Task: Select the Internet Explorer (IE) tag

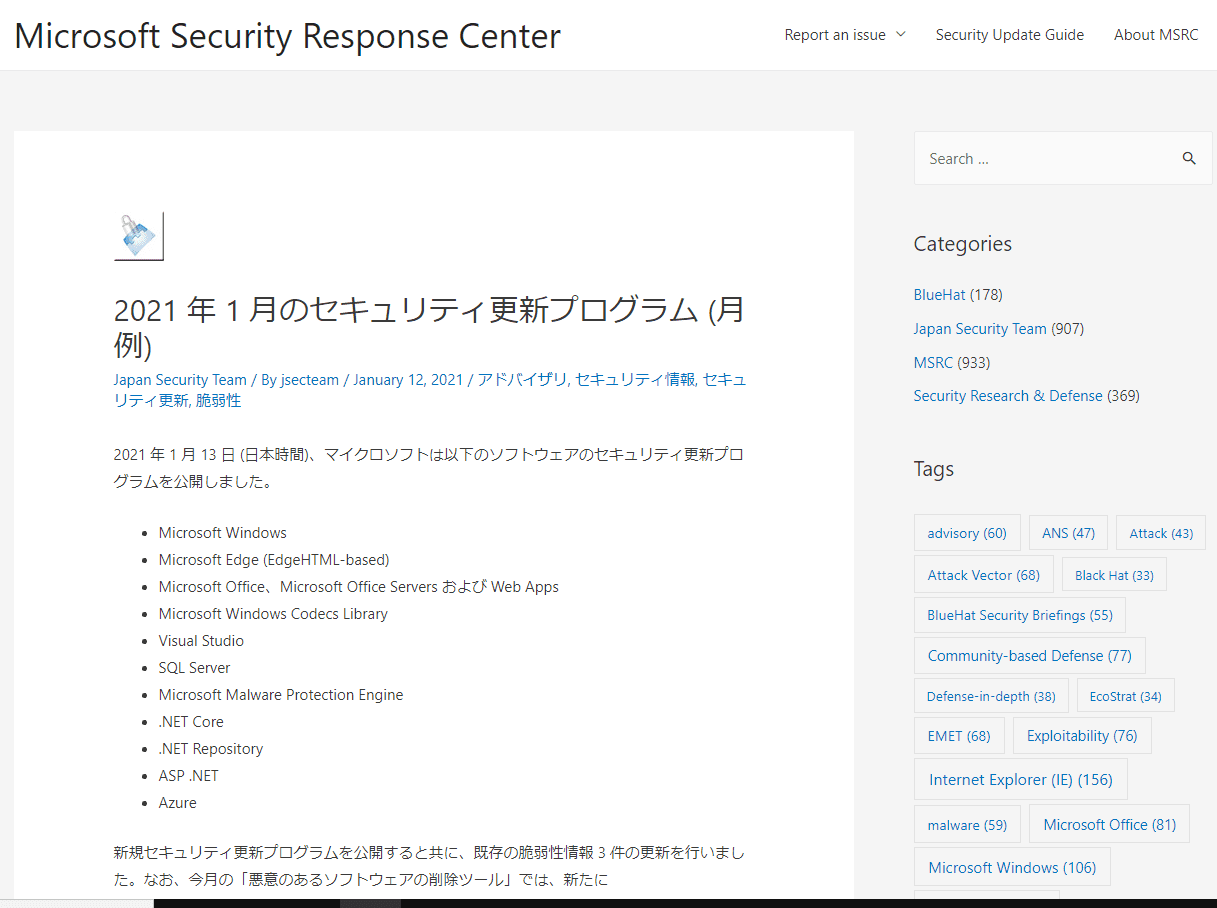Action: 1020,780
